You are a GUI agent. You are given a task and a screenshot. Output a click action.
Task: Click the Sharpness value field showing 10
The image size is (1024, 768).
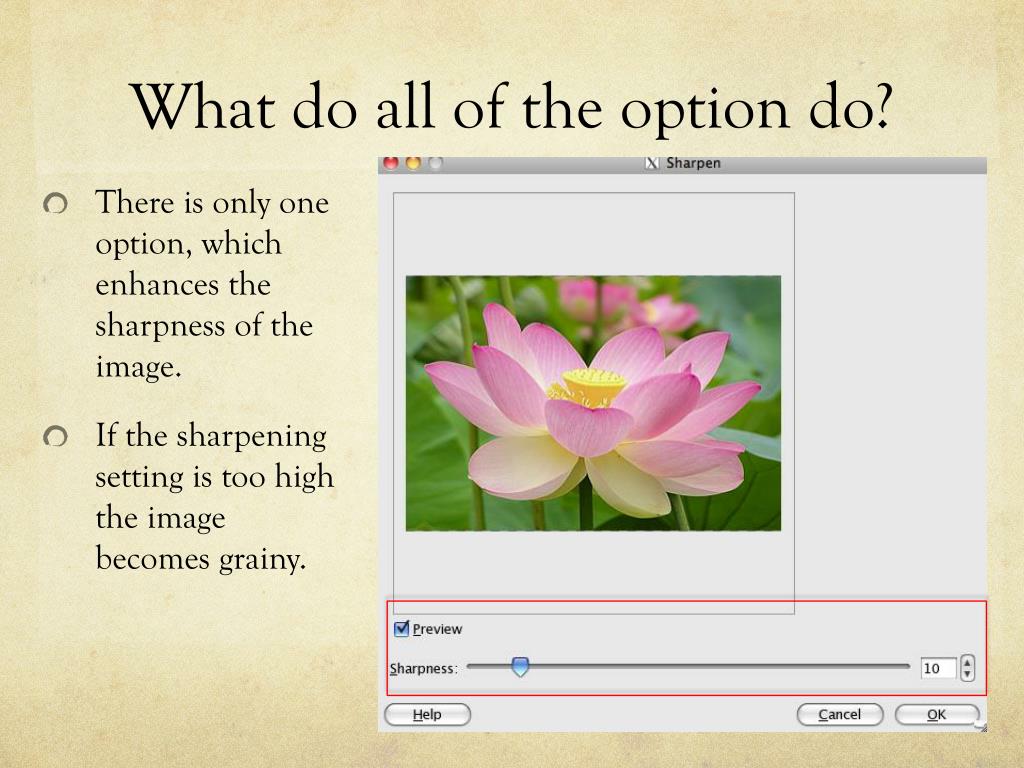[x=938, y=668]
